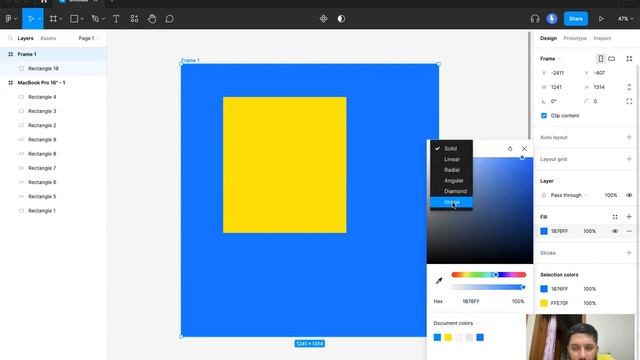
Task: Switch to the Prototype tab
Action: pos(575,38)
